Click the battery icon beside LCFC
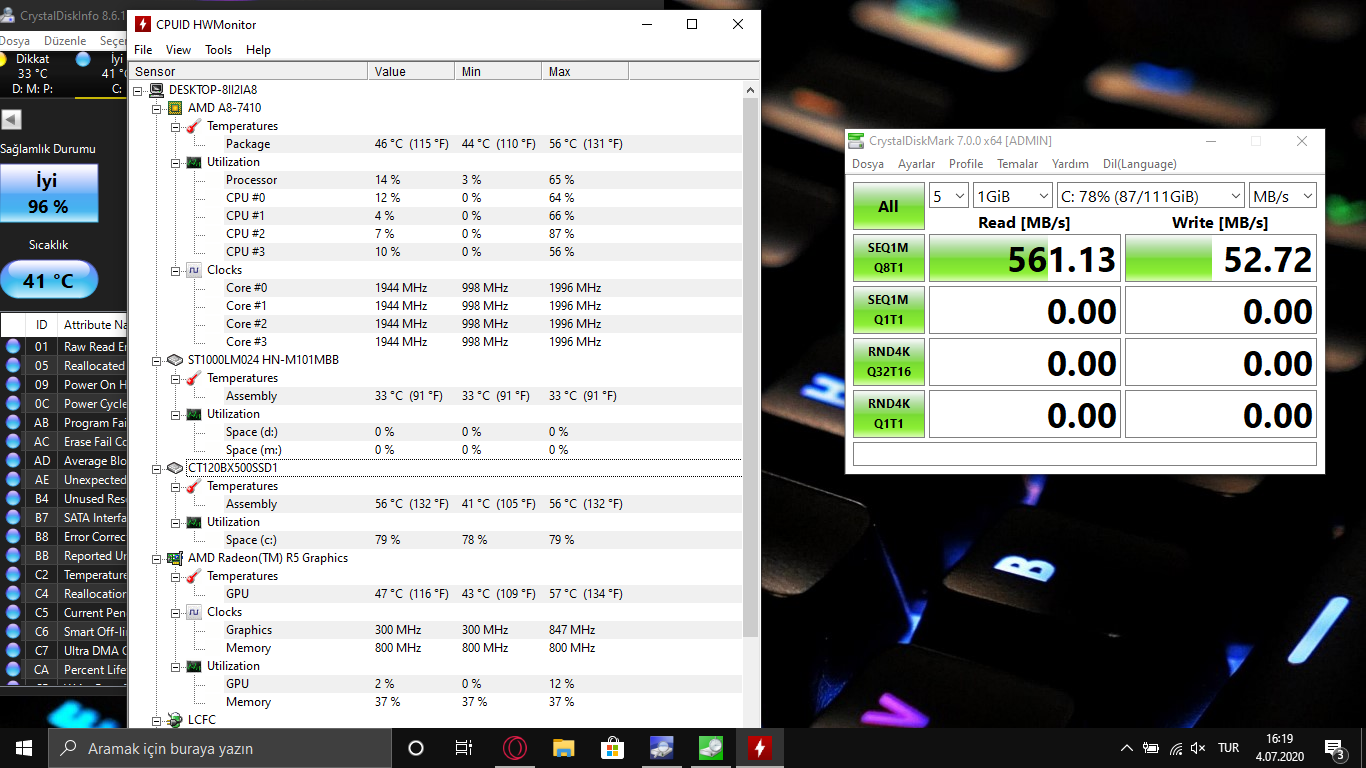 (175, 720)
